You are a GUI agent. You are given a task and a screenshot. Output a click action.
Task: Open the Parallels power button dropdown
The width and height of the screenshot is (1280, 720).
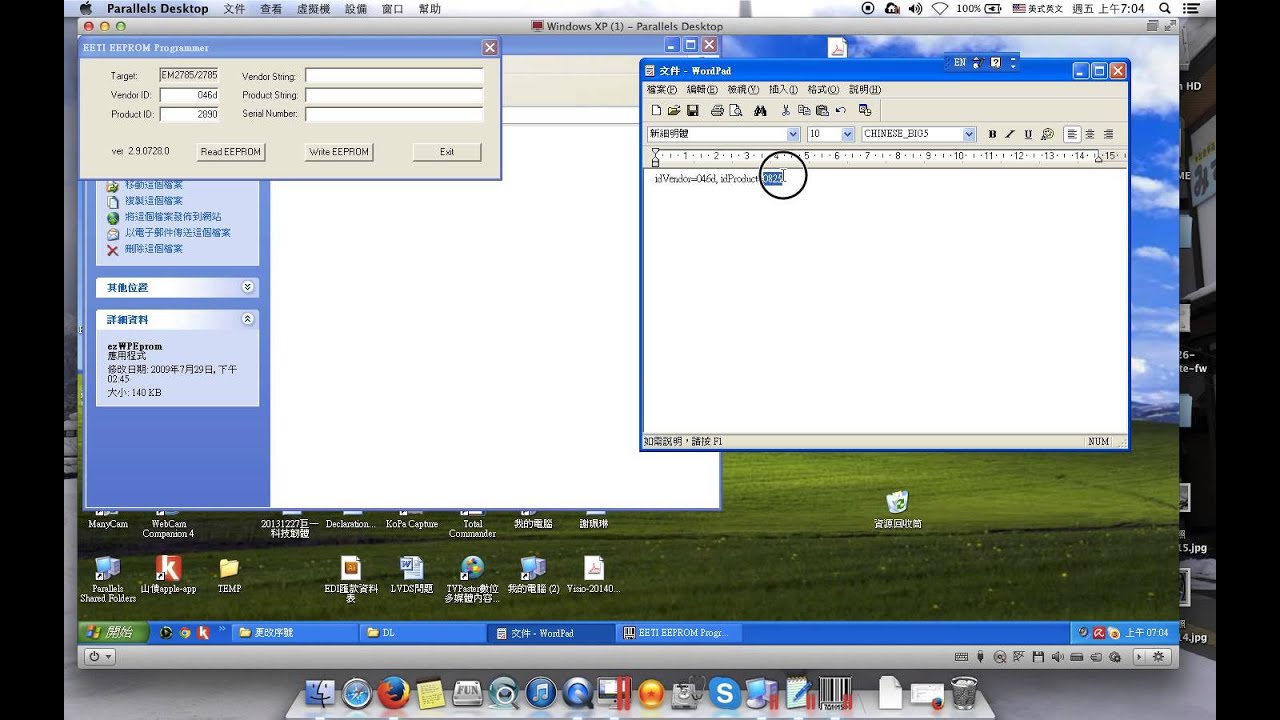click(x=100, y=657)
